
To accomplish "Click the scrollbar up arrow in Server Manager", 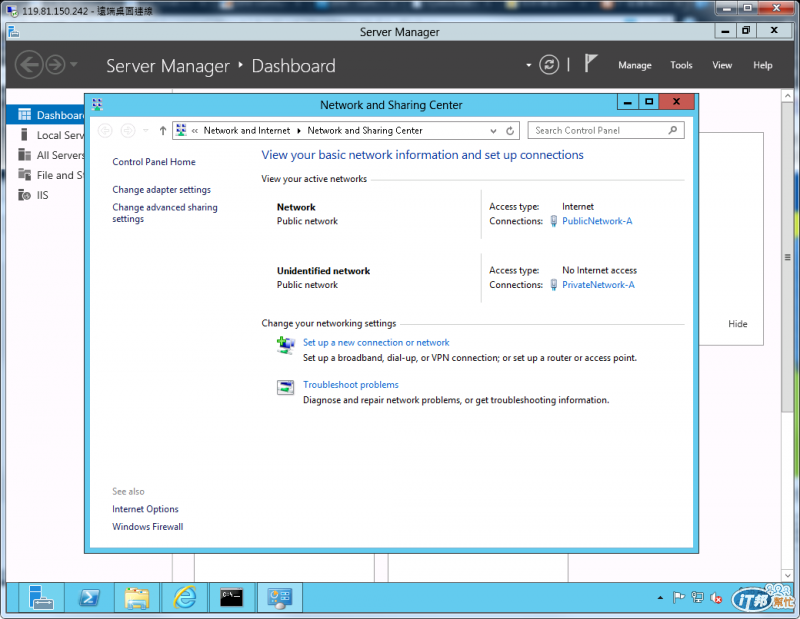I will pos(787,95).
